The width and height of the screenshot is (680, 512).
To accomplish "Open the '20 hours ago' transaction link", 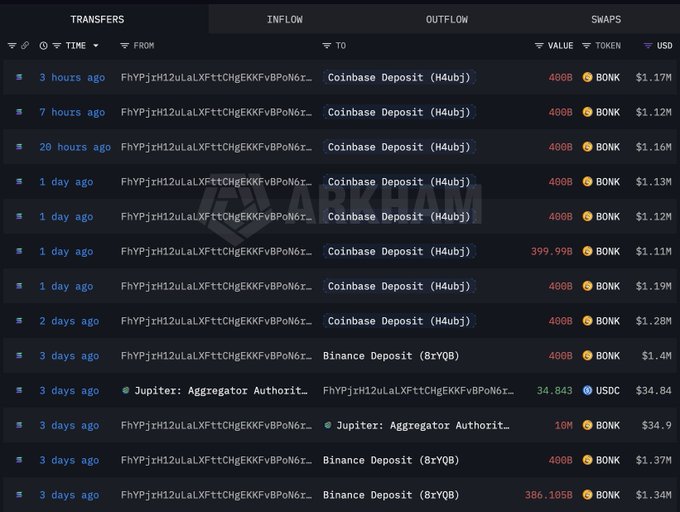I will pos(75,147).
